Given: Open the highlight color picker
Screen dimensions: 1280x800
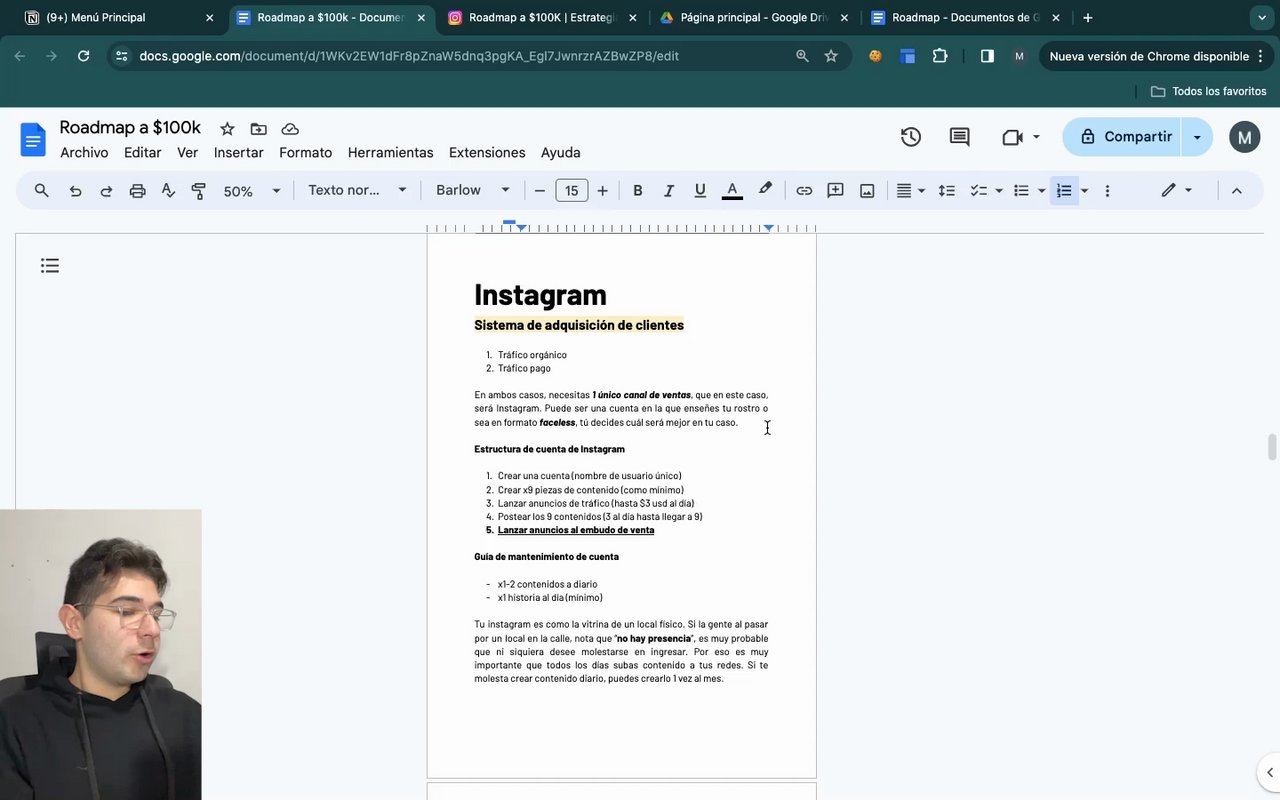Looking at the screenshot, I should [x=765, y=190].
